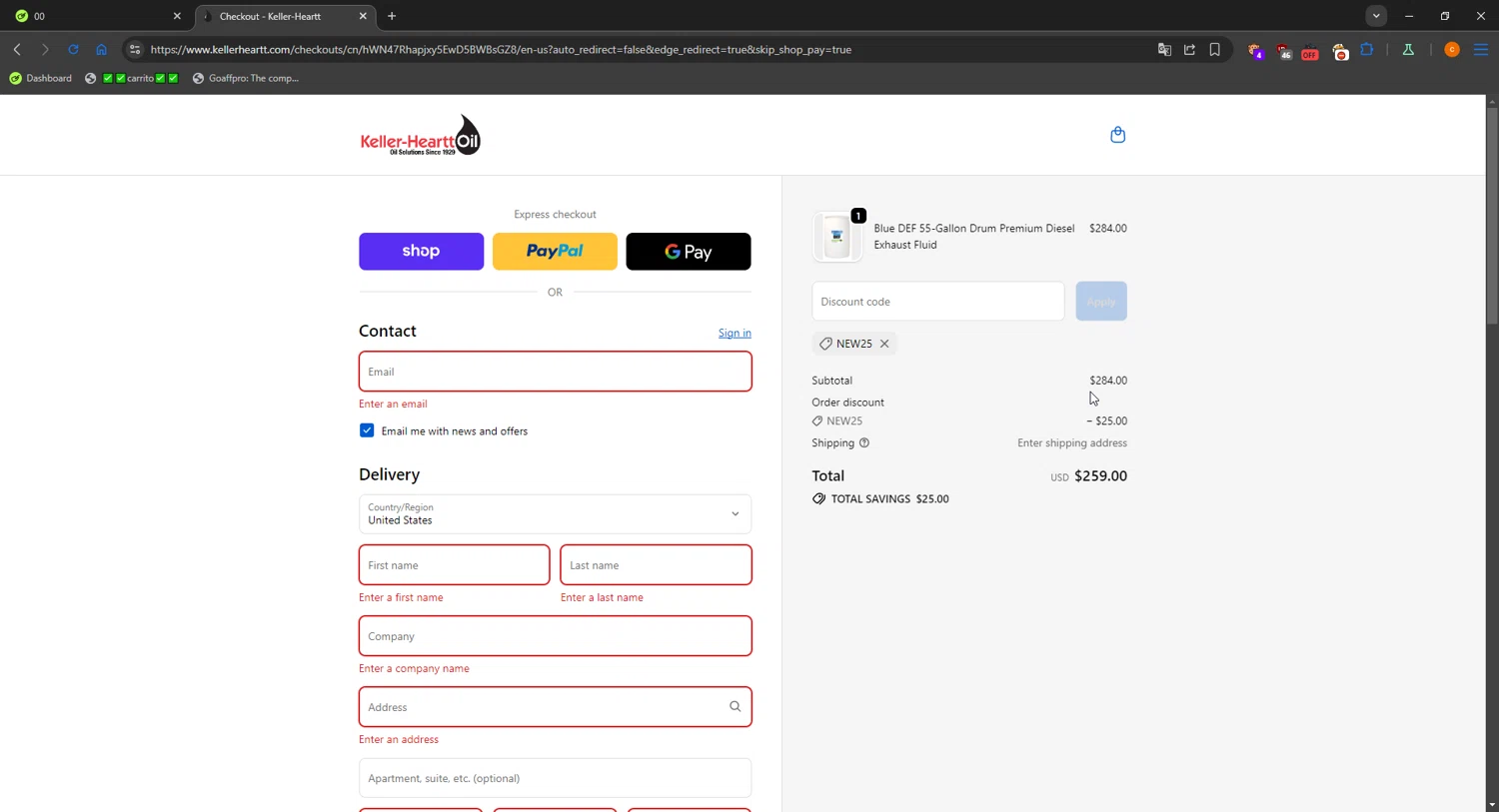Image resolution: width=1499 pixels, height=812 pixels.
Task: Open the browser main menu
Action: 1481,49
